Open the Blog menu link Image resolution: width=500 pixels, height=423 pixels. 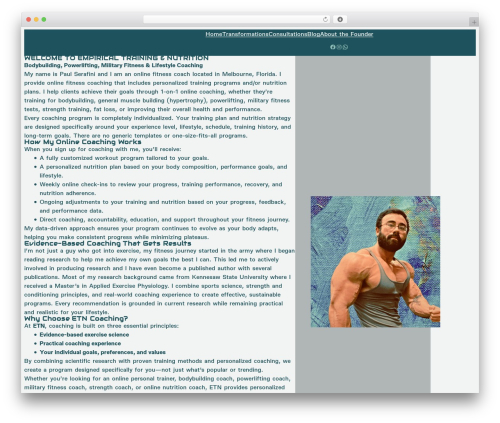(314, 34)
